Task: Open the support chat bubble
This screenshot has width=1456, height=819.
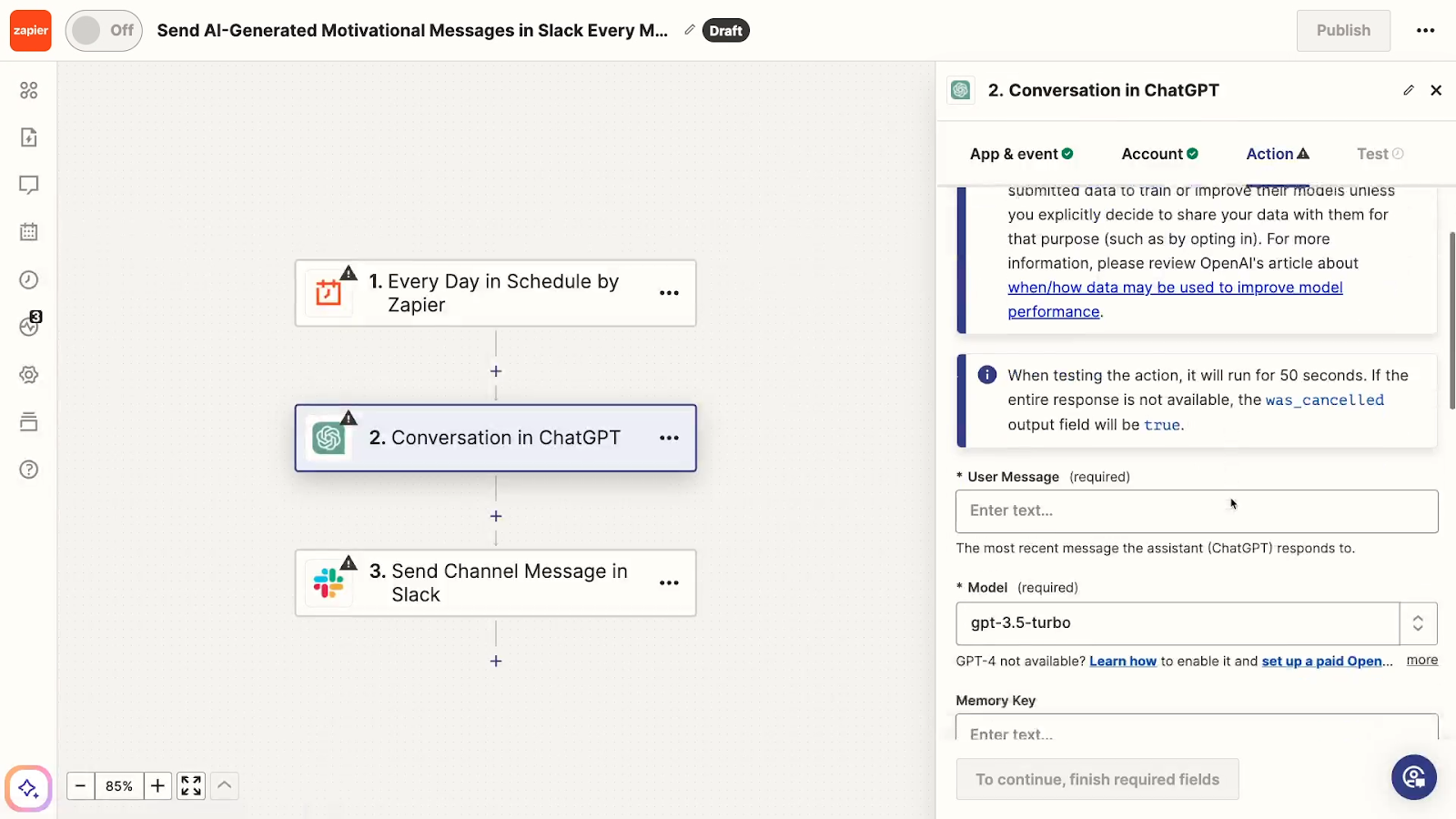Action: click(1414, 777)
